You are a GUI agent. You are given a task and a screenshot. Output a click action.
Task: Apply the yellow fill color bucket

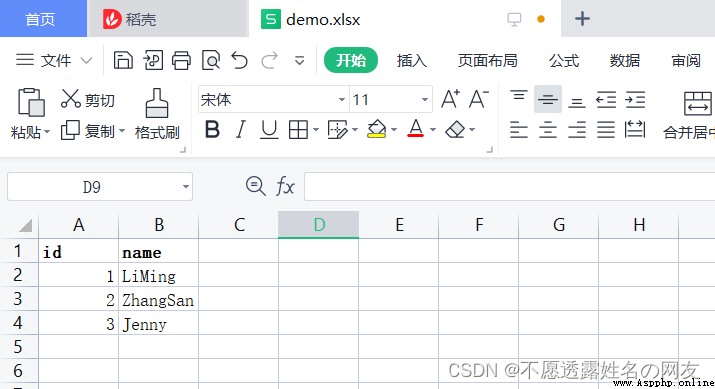pyautogui.click(x=377, y=130)
